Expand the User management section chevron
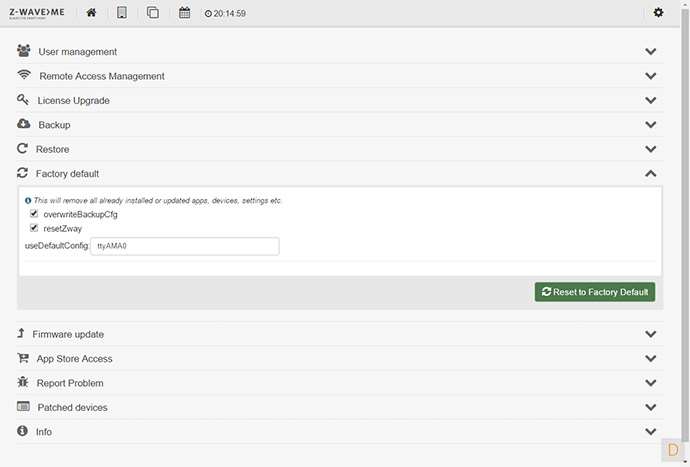Screen dimensions: 690x467 pos(651,52)
